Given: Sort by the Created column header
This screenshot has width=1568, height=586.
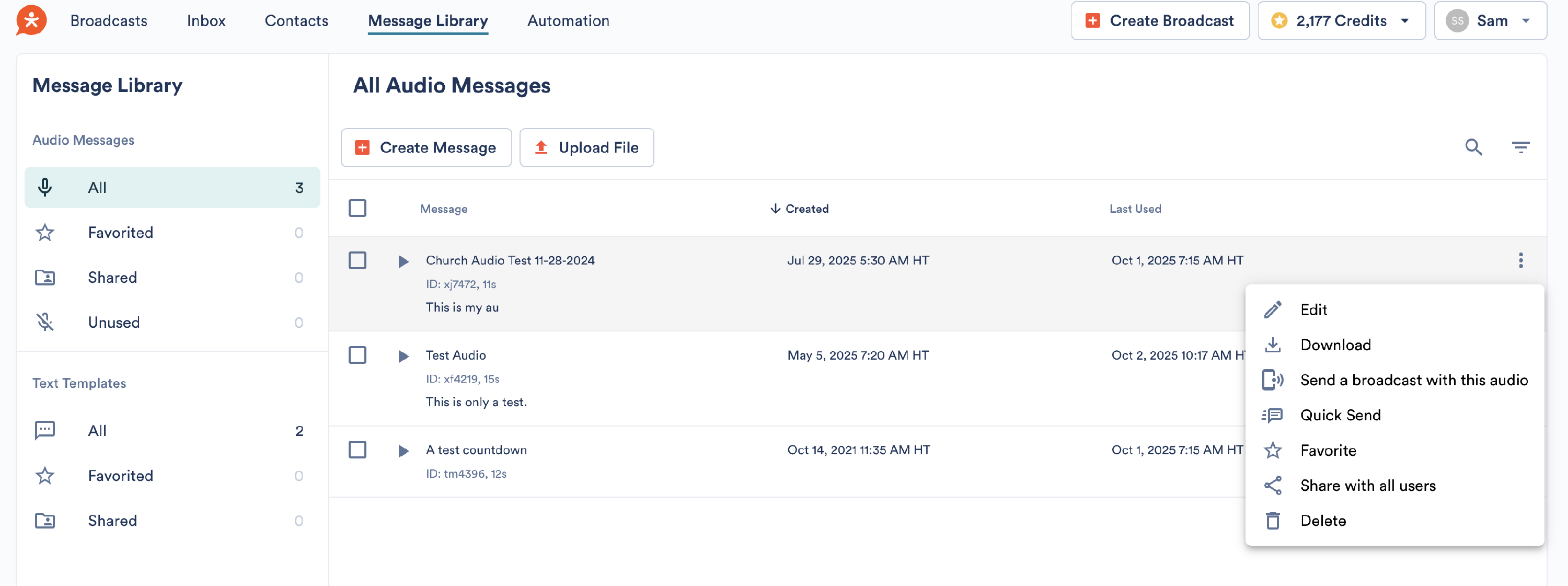Looking at the screenshot, I should tap(799, 209).
